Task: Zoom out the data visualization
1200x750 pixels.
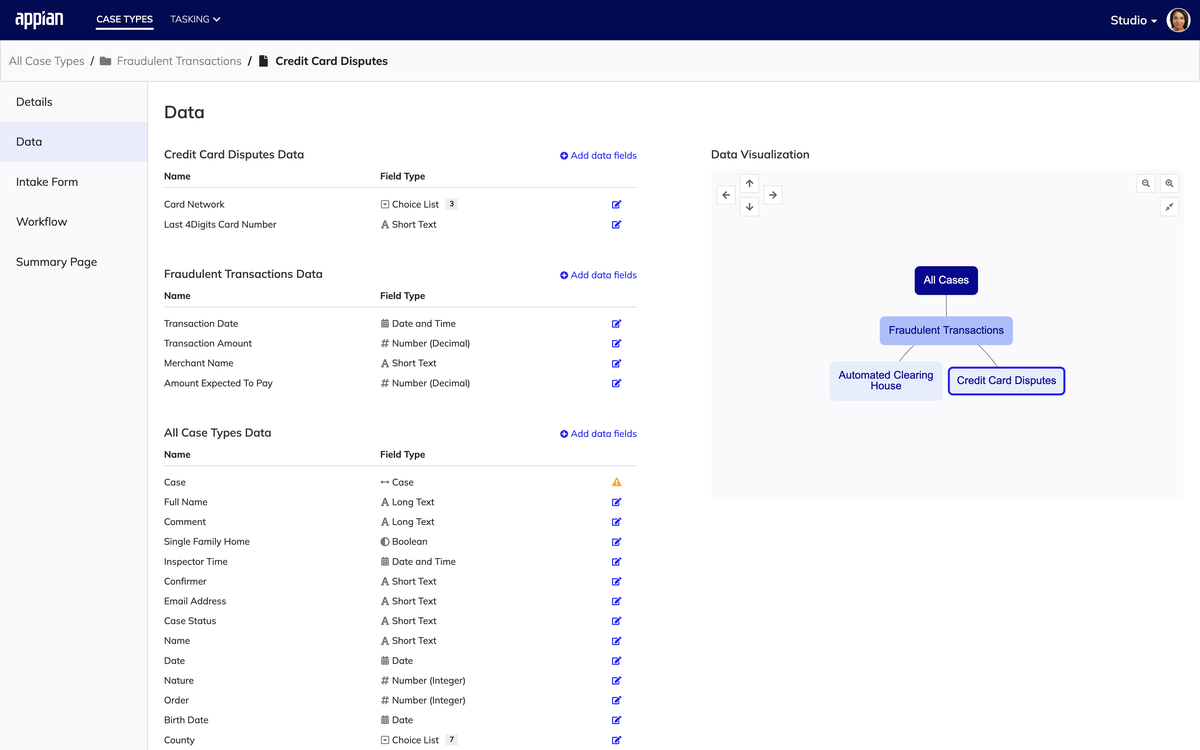Action: 1146,183
